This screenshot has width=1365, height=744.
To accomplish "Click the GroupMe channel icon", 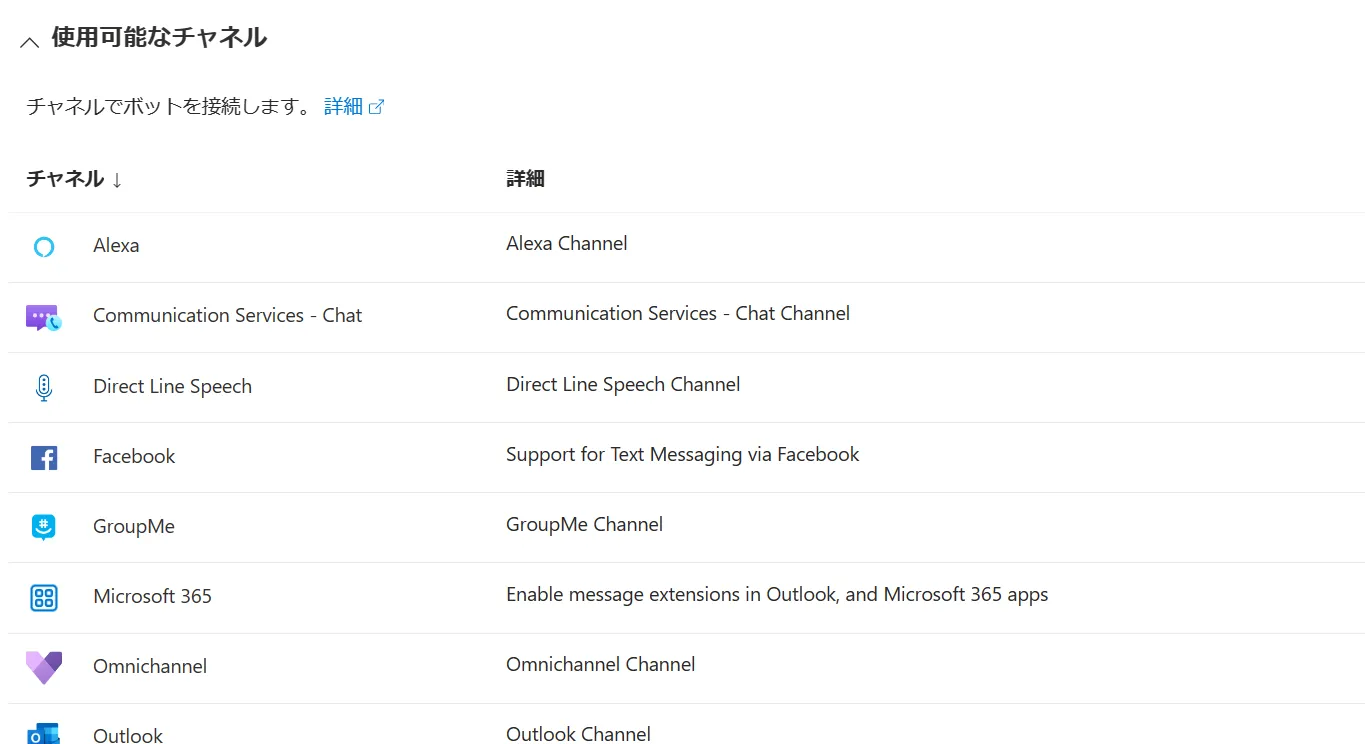I will point(43,527).
